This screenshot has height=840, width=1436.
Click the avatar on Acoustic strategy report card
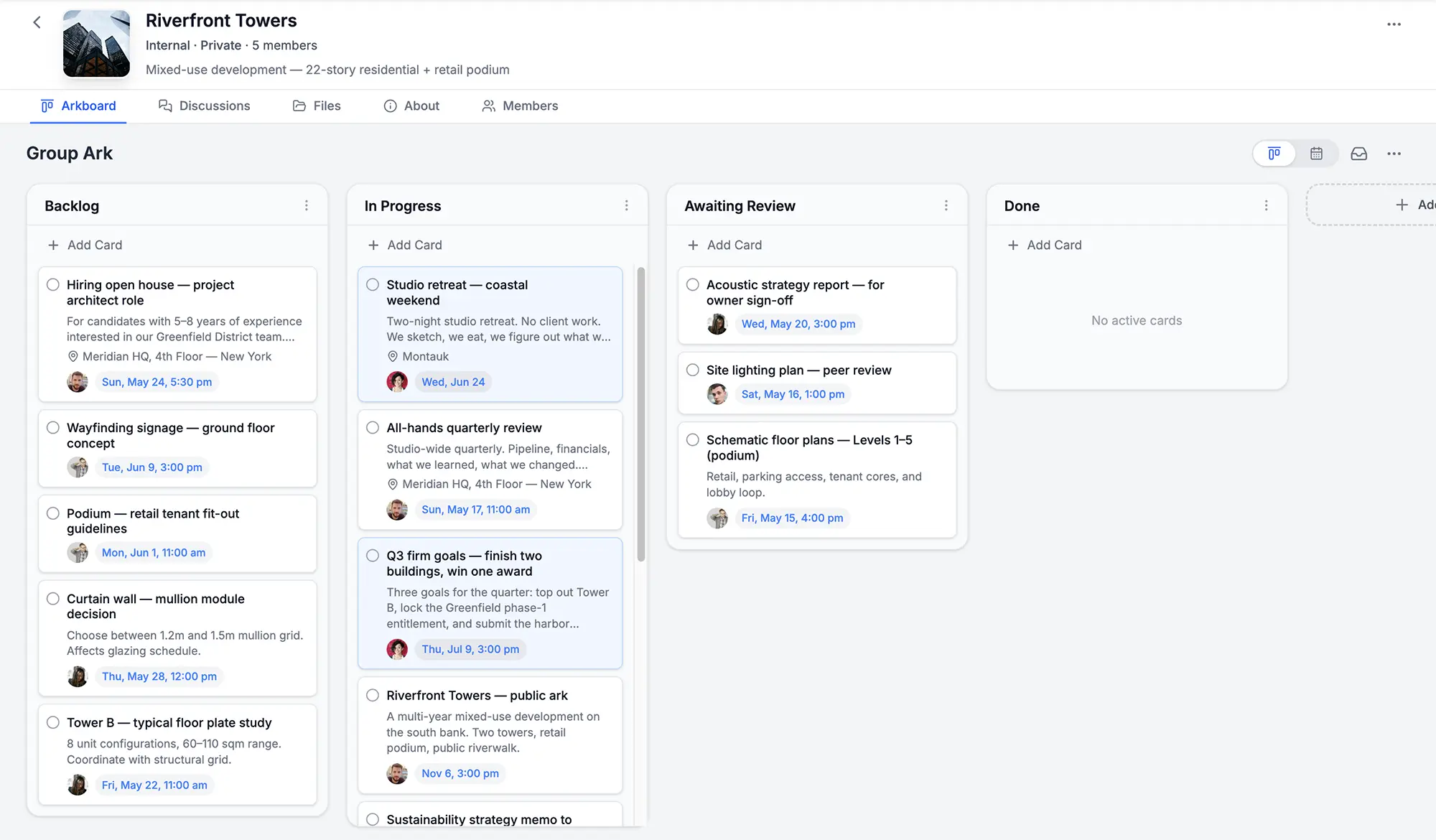(x=717, y=324)
